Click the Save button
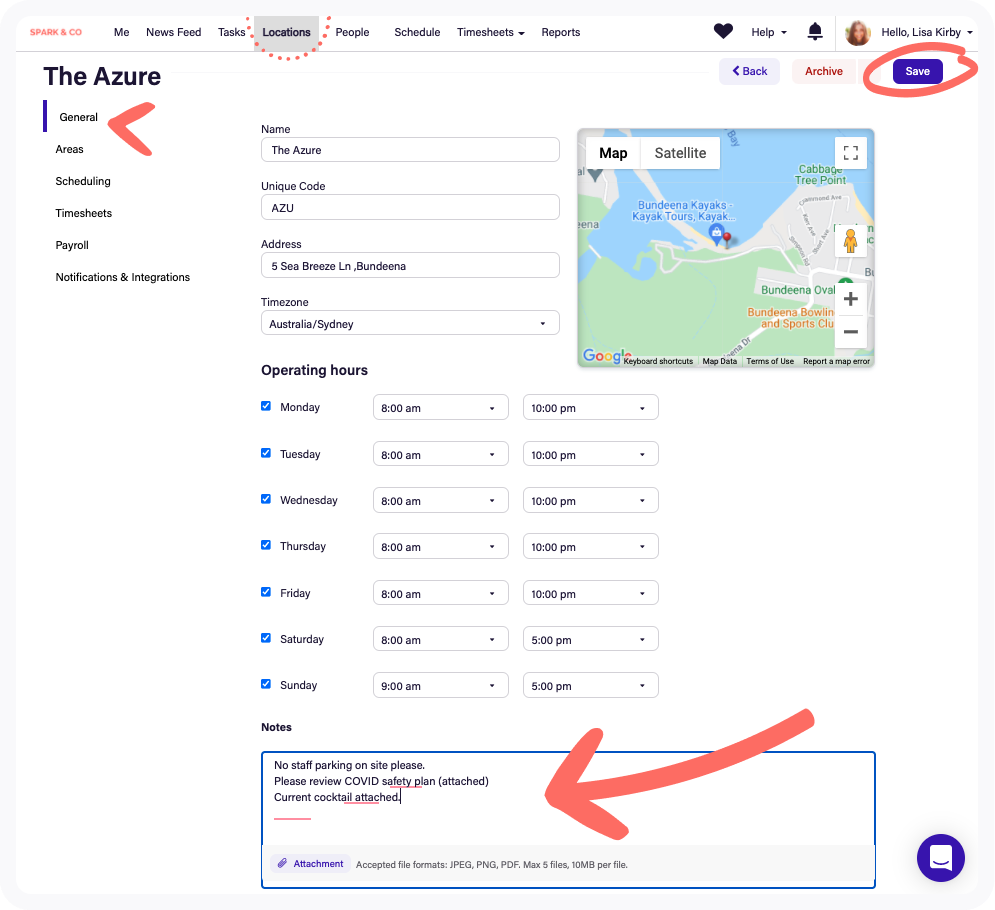This screenshot has height=910, width=995. [917, 71]
